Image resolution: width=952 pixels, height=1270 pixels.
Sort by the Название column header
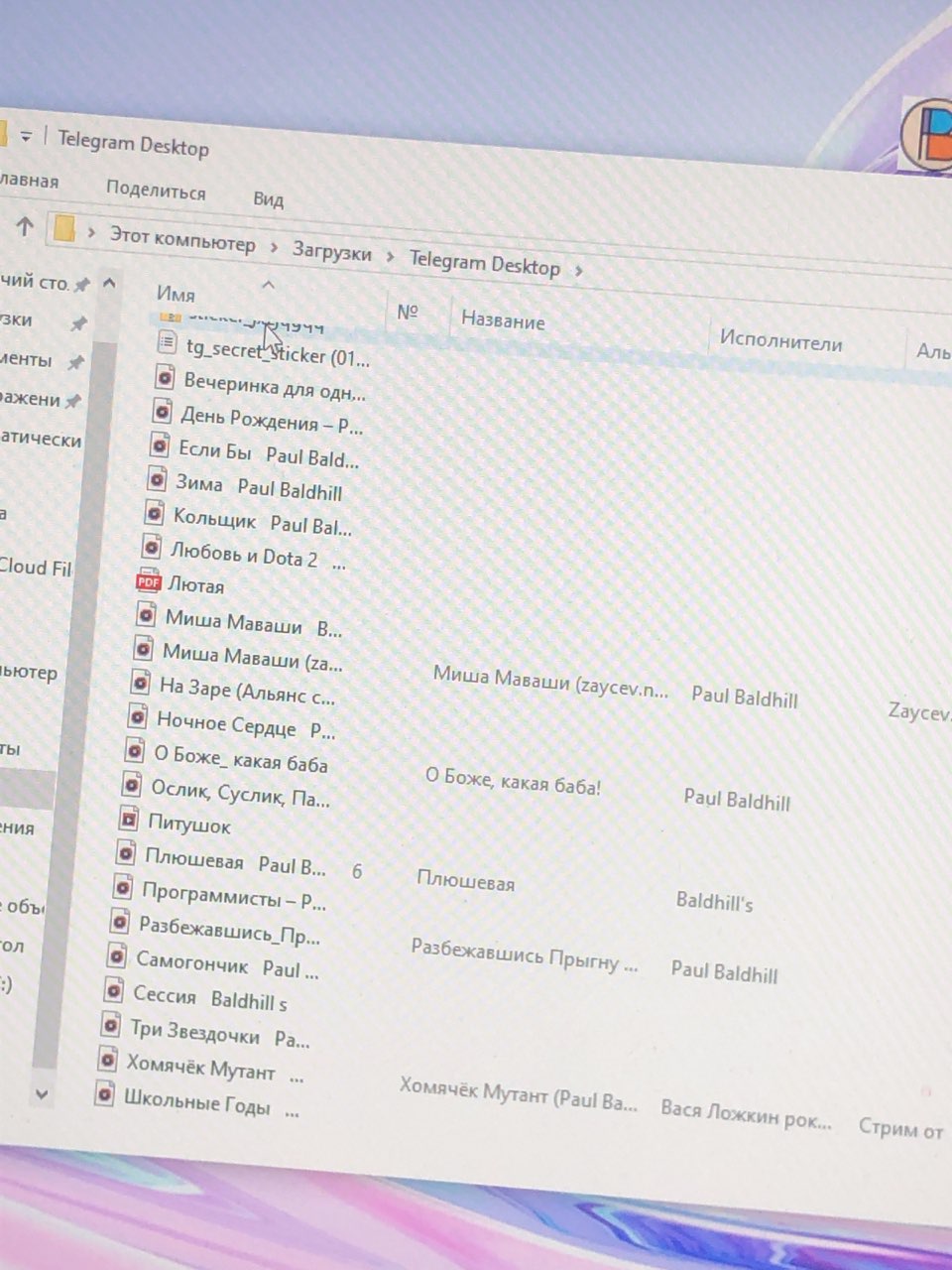[503, 320]
